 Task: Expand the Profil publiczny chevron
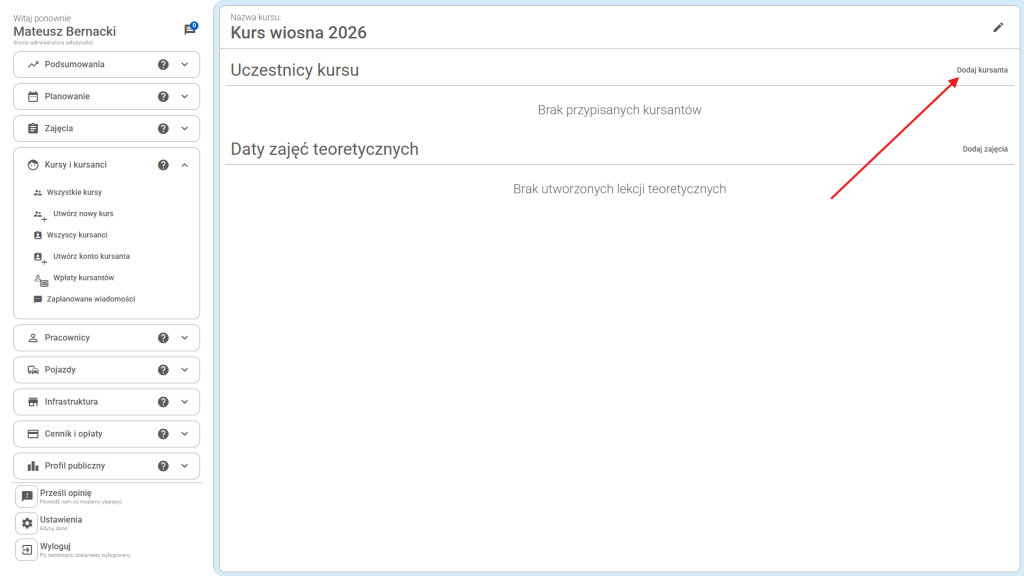pos(185,466)
